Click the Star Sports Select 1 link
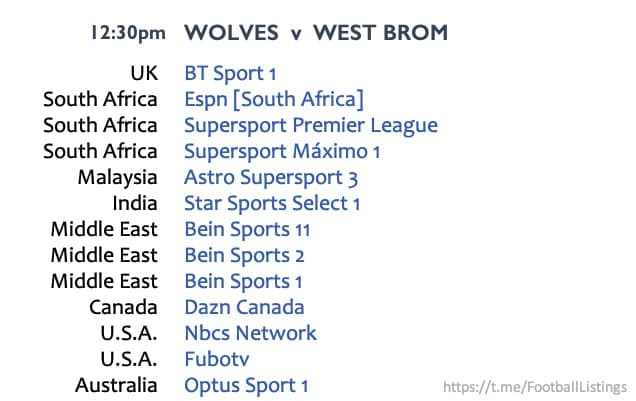 272,204
